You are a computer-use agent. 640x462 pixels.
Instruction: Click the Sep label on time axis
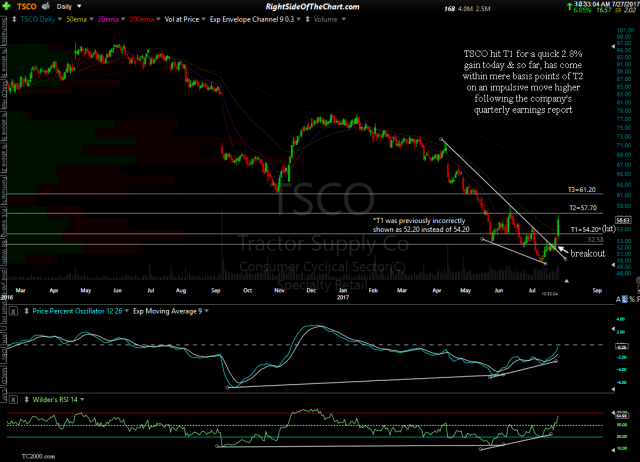coord(597,290)
